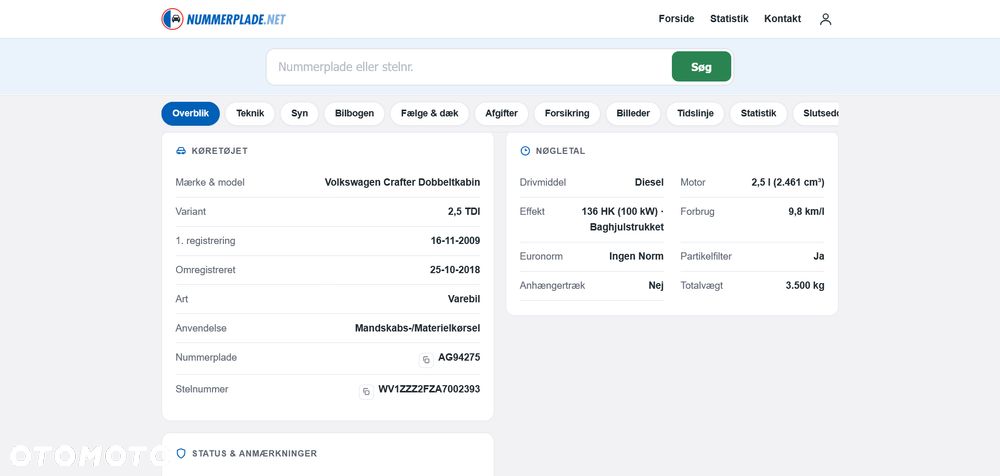The width and height of the screenshot is (1000, 476).
Task: Click the VIN text WV1ZZZ2FZA7002393
Action: [429, 389]
